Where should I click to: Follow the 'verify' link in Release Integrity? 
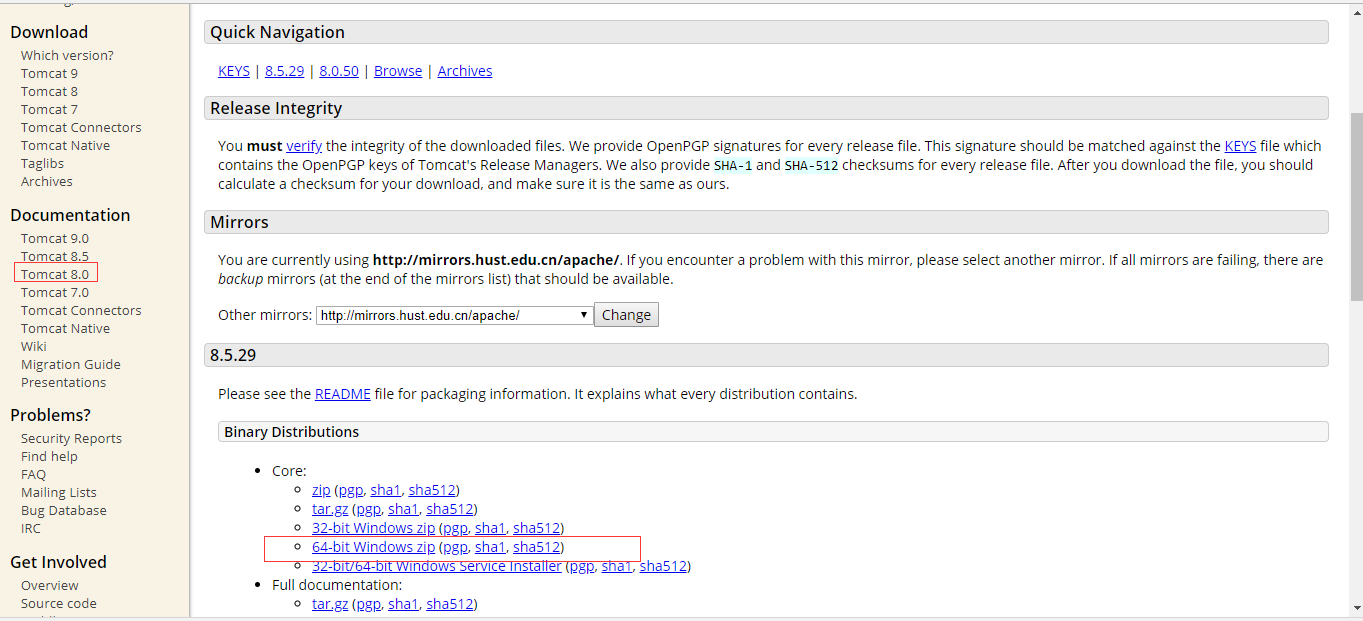304,146
